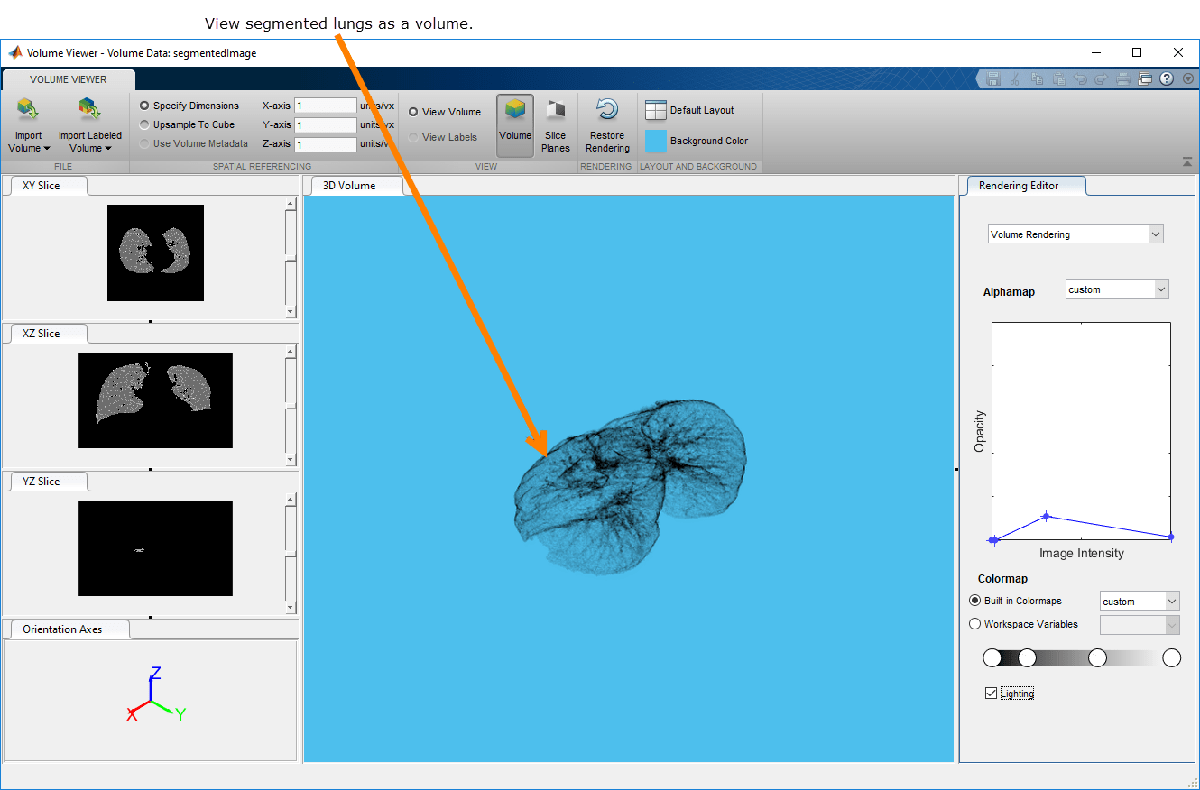Screen dimensions: 1200x790
Task: Click the Background Color swatch
Action: tap(656, 141)
